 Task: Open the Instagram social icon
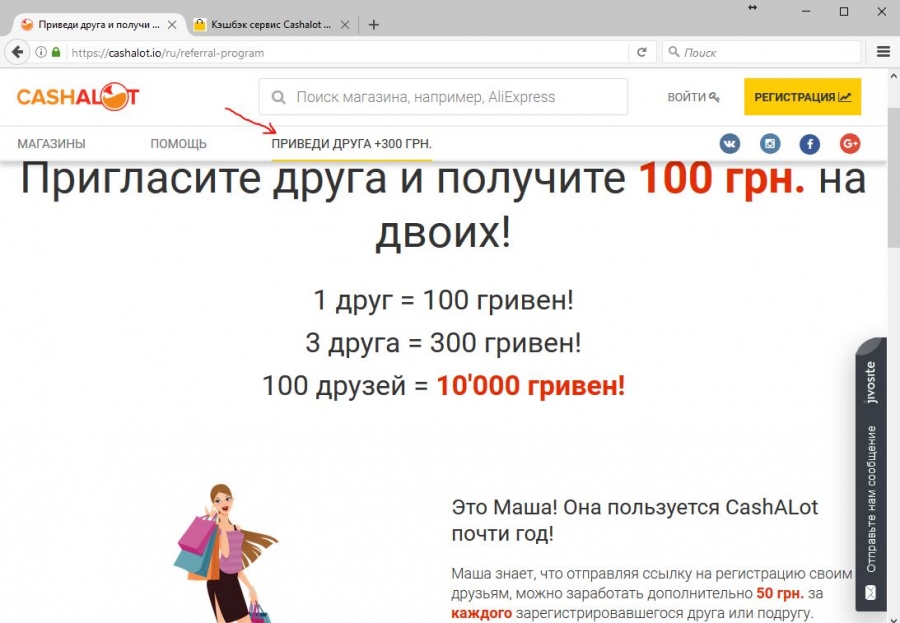click(770, 144)
